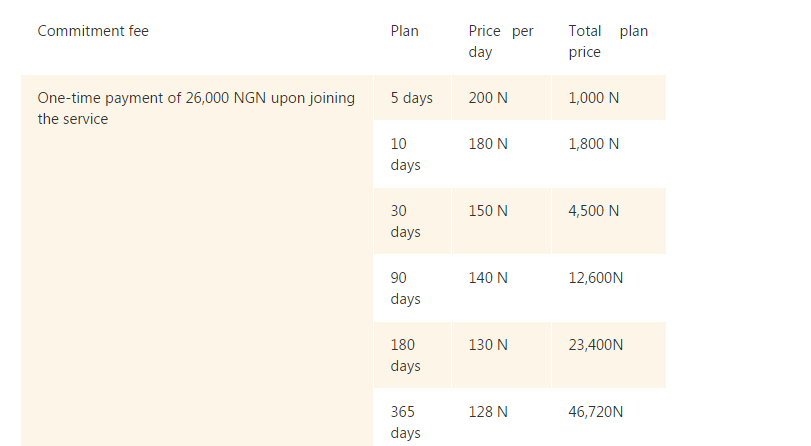Select the 10 days plan cell
This screenshot has width=811, height=446.
click(x=405, y=154)
